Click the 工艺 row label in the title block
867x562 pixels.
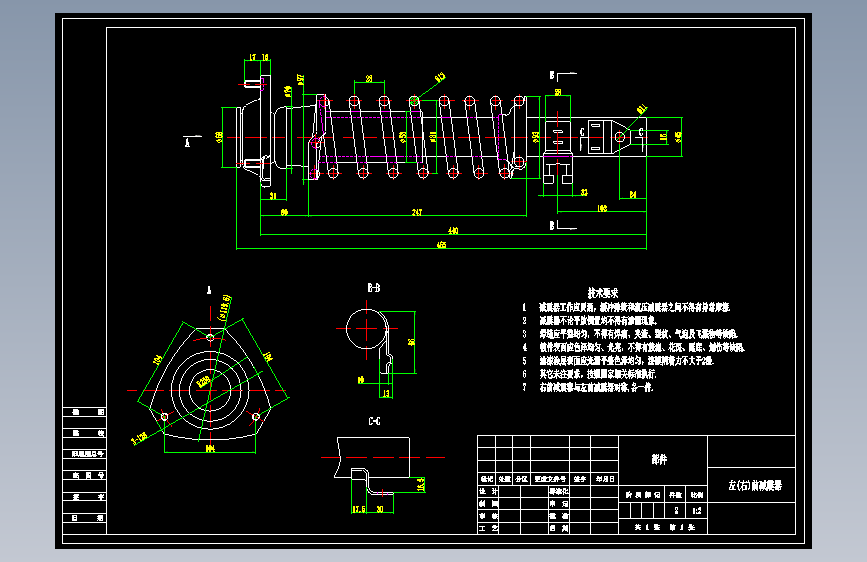tap(488, 528)
